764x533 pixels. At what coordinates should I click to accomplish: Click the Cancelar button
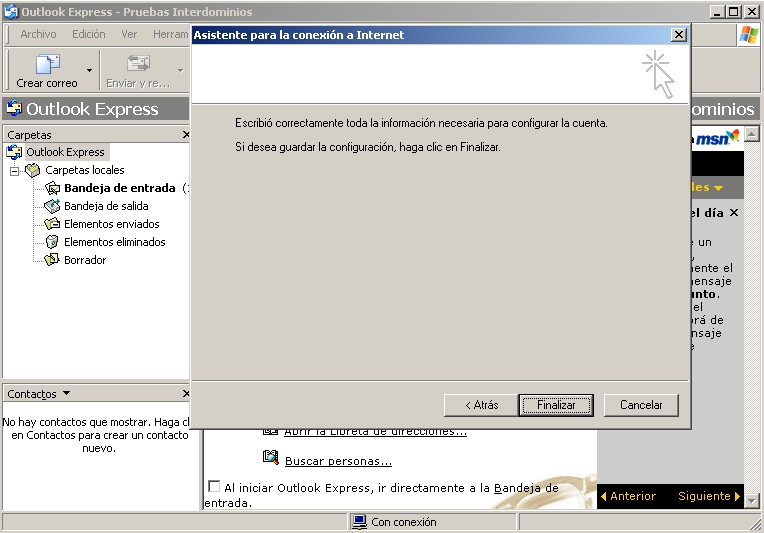point(641,405)
